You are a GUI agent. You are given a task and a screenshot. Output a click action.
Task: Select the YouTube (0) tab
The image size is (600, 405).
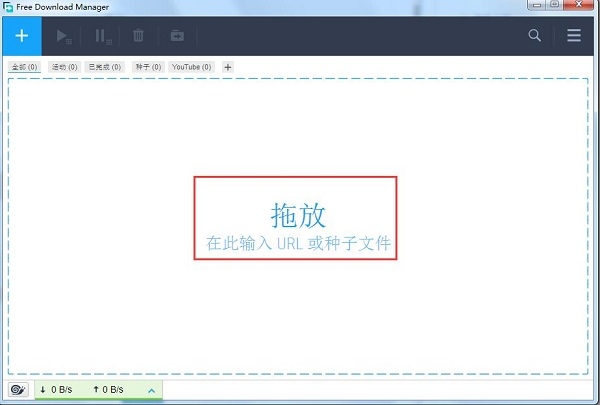point(191,67)
